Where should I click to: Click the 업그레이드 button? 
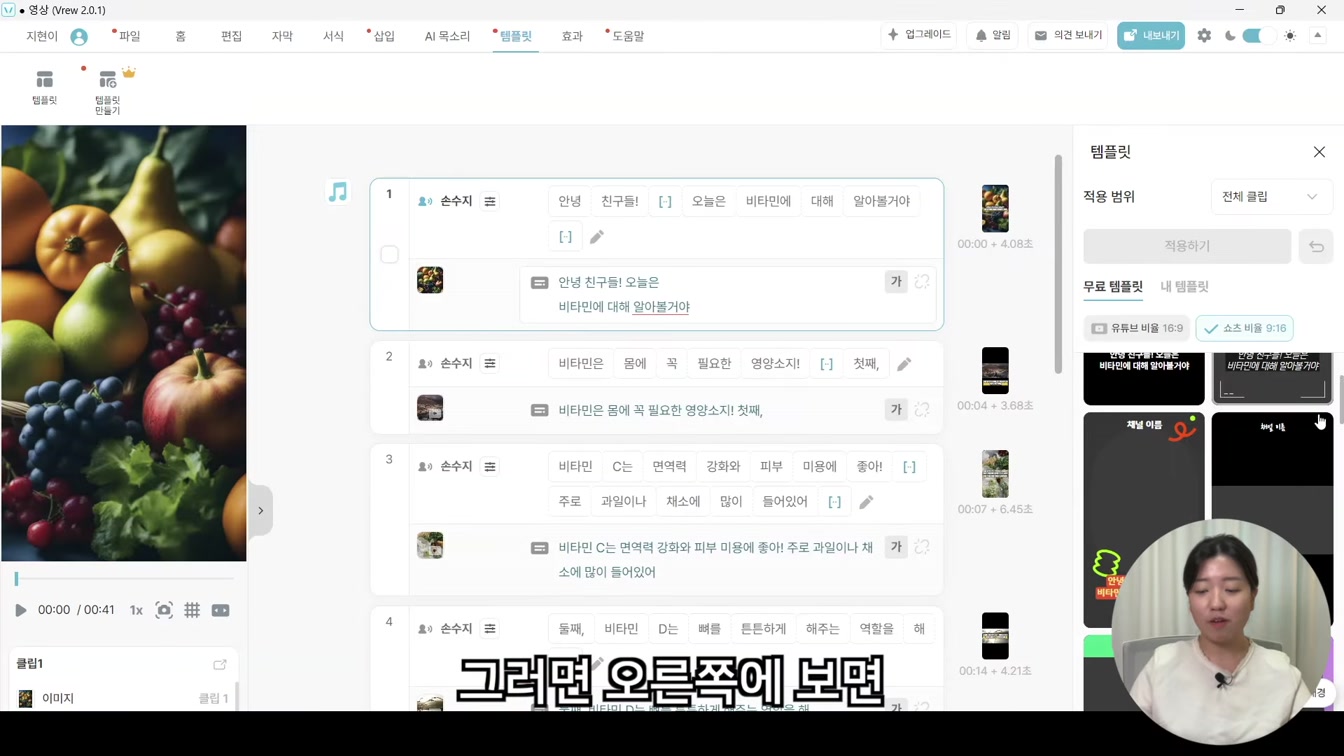[919, 35]
